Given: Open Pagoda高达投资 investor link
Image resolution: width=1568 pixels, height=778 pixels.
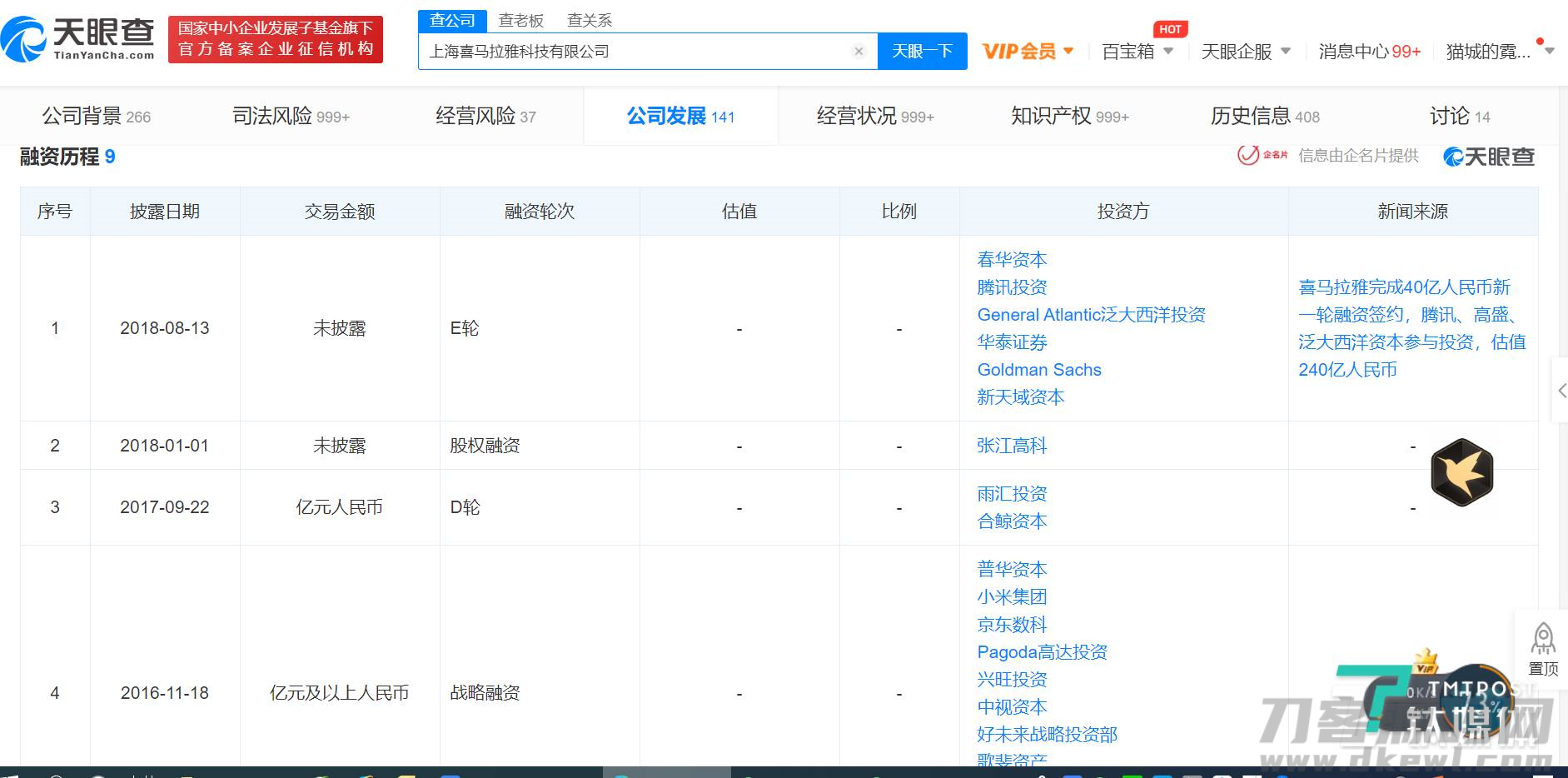Looking at the screenshot, I should click(x=1043, y=651).
